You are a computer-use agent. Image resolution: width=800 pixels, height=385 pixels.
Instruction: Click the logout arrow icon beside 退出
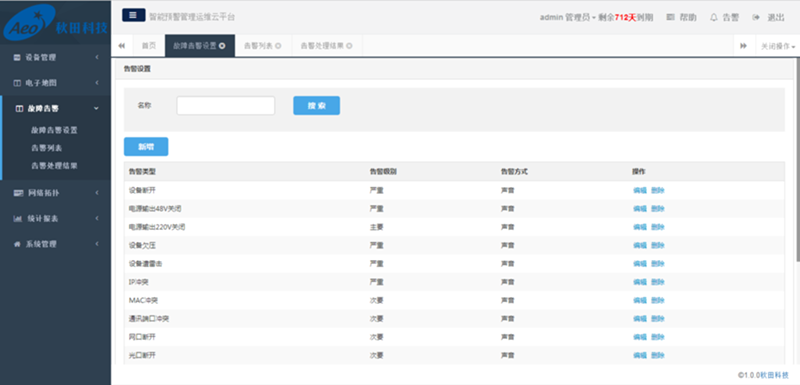(756, 17)
